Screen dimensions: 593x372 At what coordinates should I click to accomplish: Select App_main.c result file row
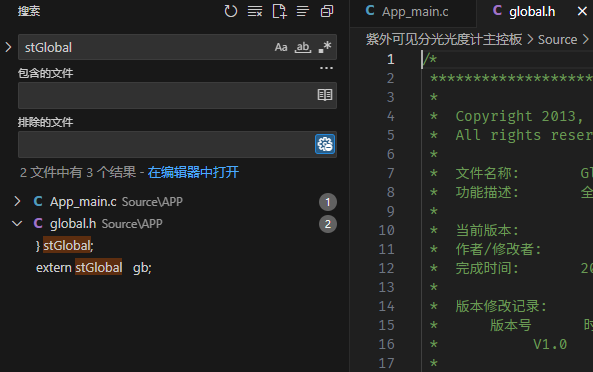click(174, 202)
